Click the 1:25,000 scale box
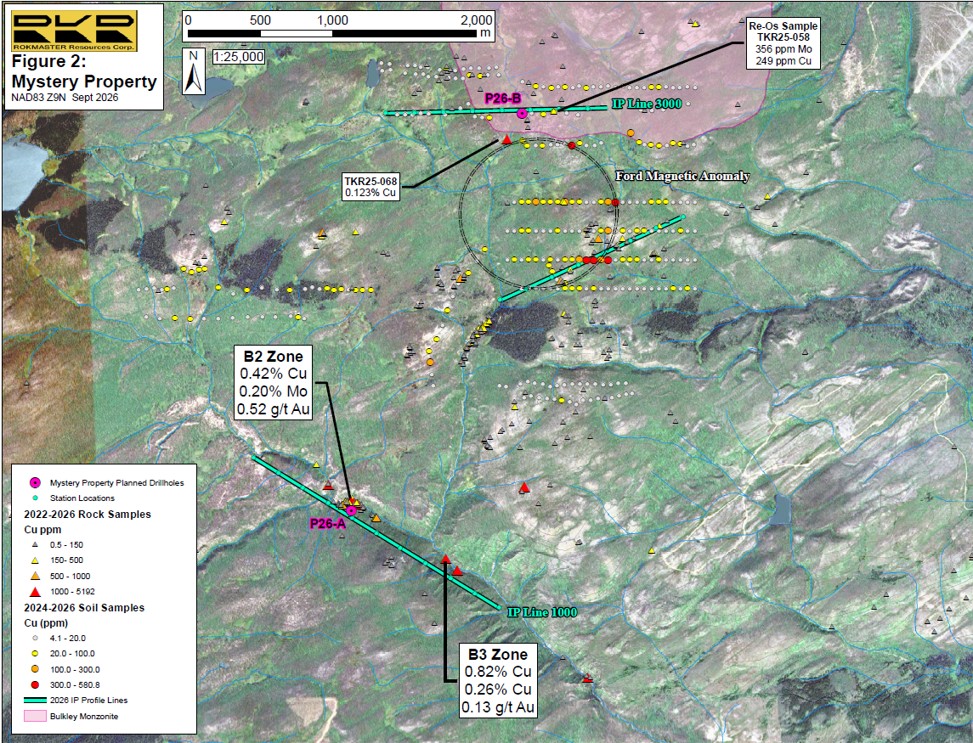973x743 pixels. point(239,57)
